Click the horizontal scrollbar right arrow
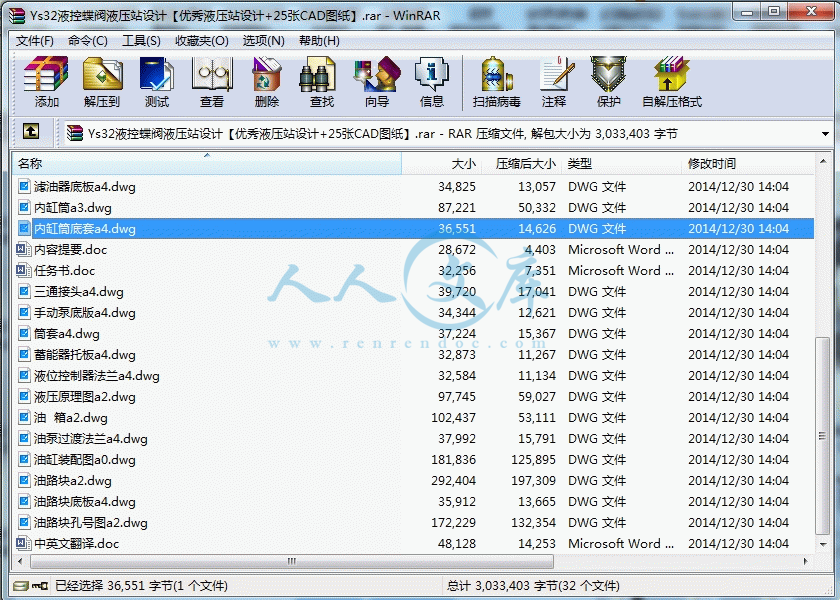Screen dimensions: 840x600 (x=806, y=561)
